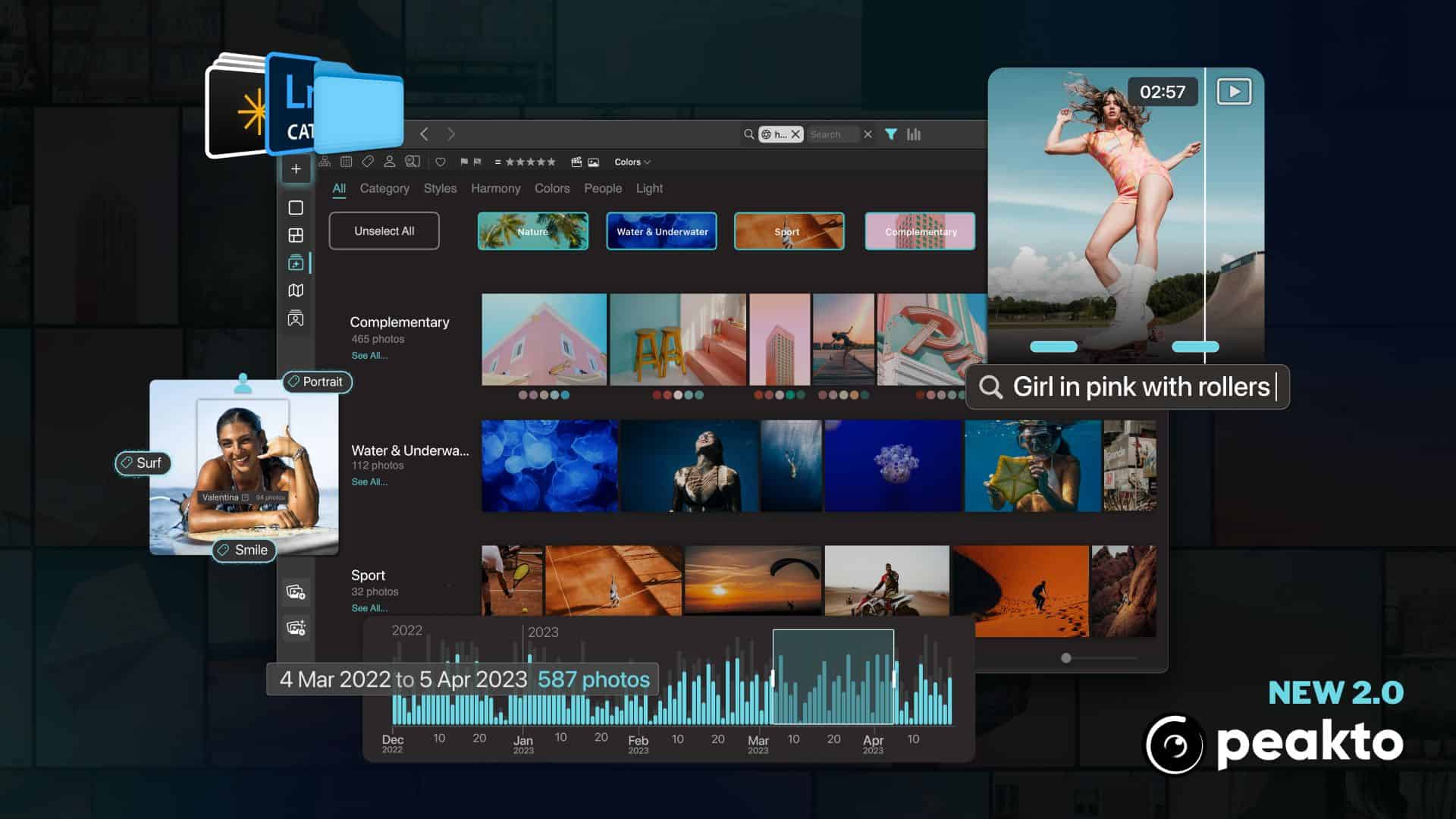
Task: Go back with the left arrow
Action: coord(425,134)
